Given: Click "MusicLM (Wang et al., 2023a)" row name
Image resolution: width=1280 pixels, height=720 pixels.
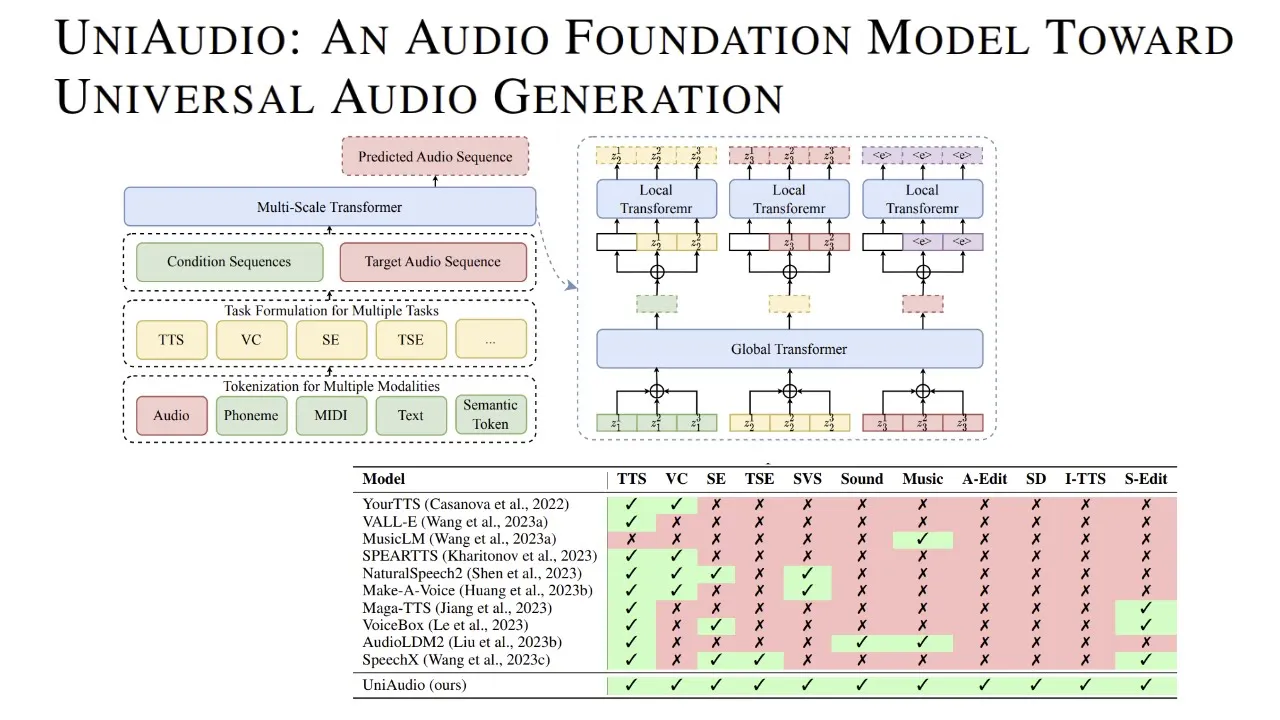Looking at the screenshot, I should (459, 539).
